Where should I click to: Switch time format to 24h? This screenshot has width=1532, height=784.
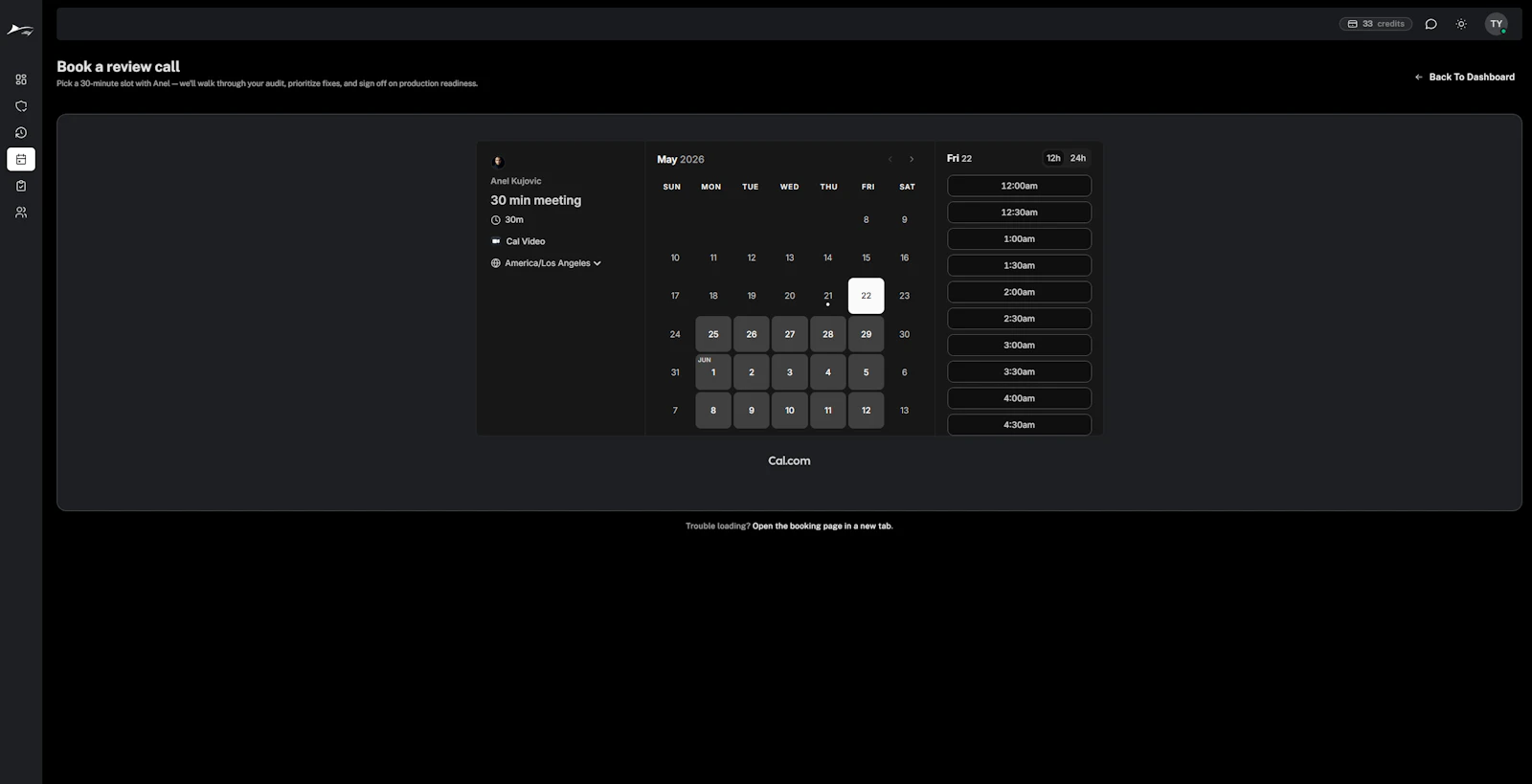pyautogui.click(x=1078, y=158)
